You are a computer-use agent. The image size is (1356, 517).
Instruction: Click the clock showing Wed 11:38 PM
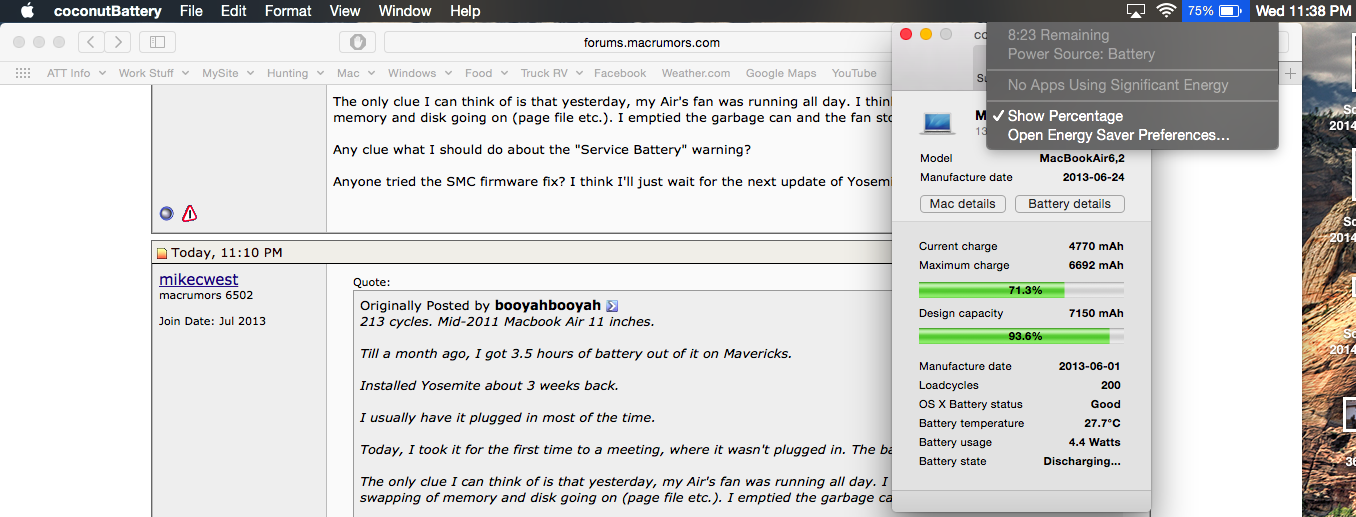point(1303,11)
